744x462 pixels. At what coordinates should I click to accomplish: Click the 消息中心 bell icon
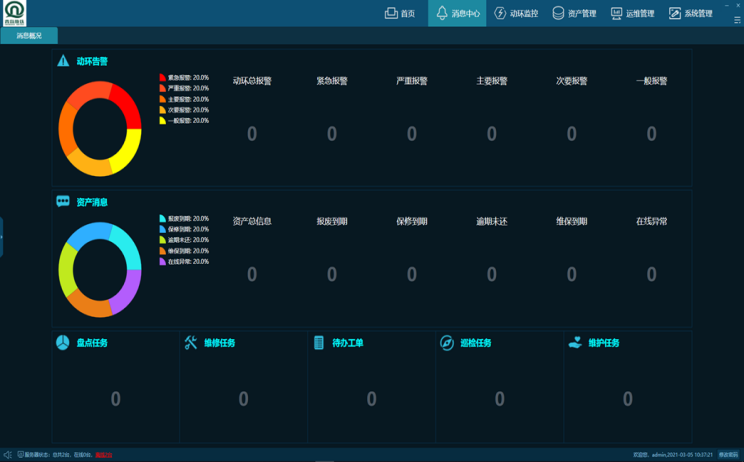coord(442,13)
